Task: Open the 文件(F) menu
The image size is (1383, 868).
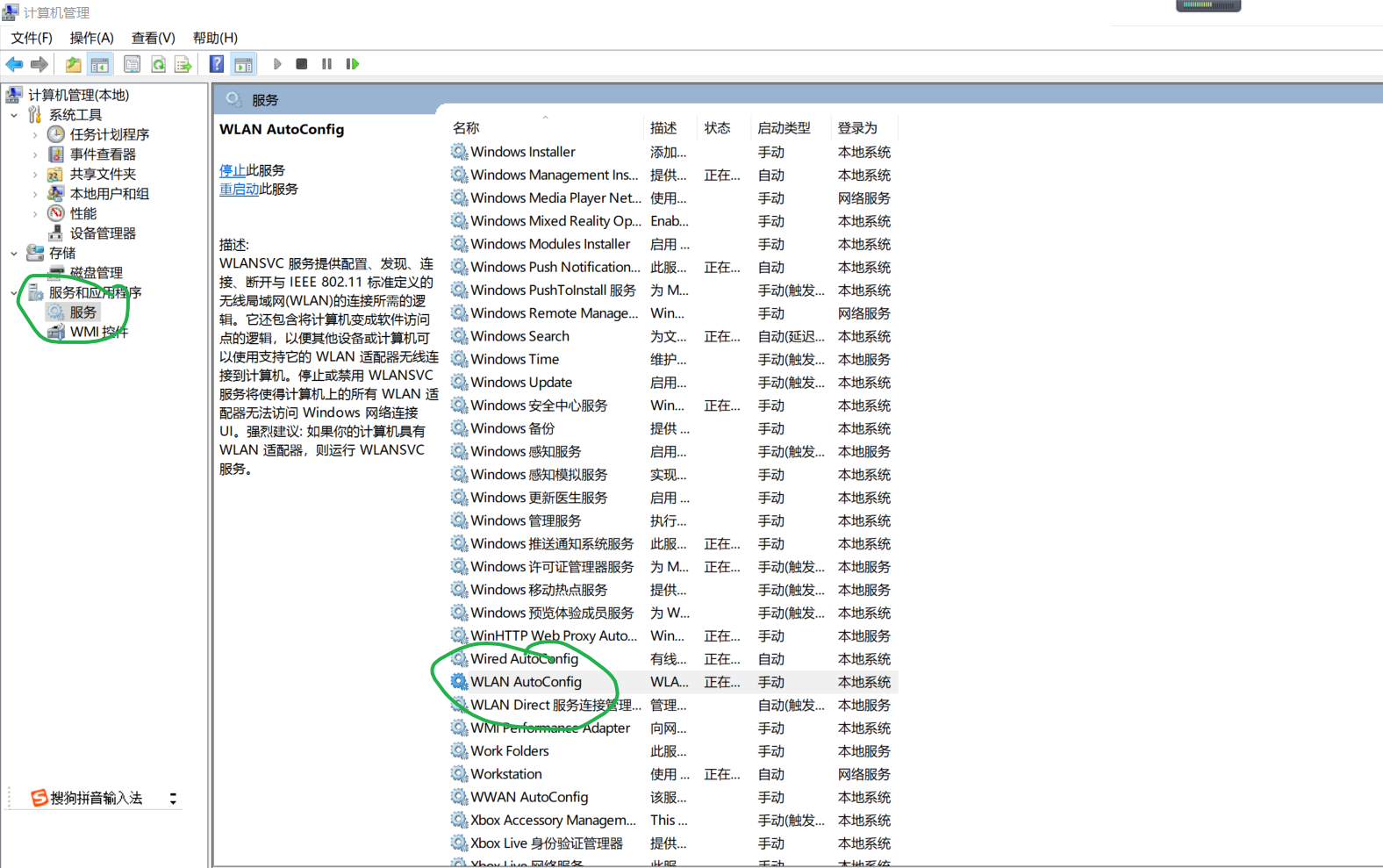Action: tap(32, 38)
